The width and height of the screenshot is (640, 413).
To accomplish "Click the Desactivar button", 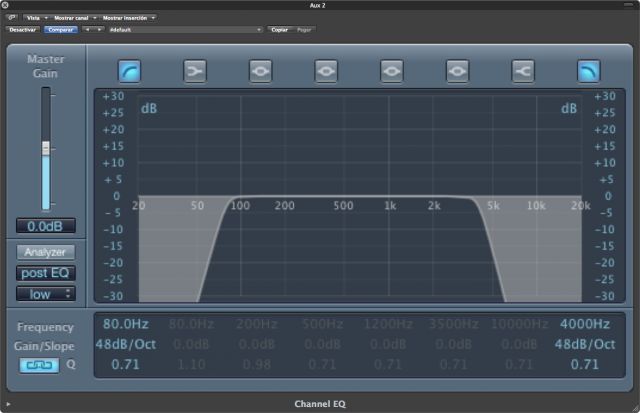I will coord(22,30).
